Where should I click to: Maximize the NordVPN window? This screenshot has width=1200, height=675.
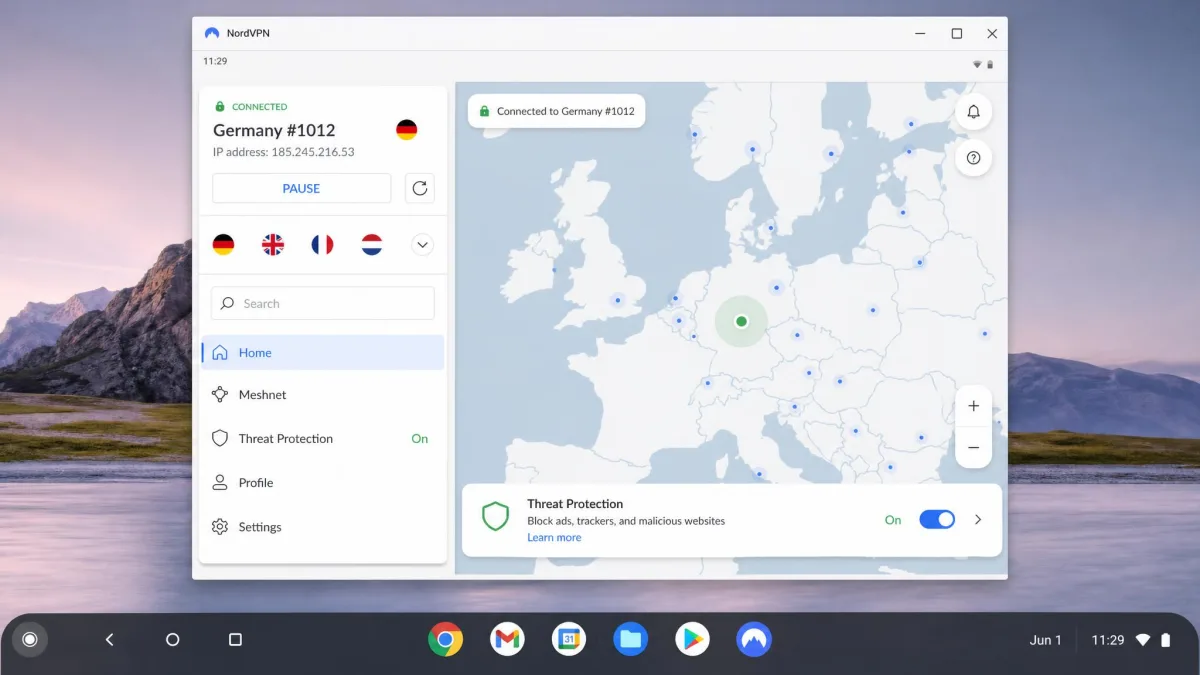point(957,33)
